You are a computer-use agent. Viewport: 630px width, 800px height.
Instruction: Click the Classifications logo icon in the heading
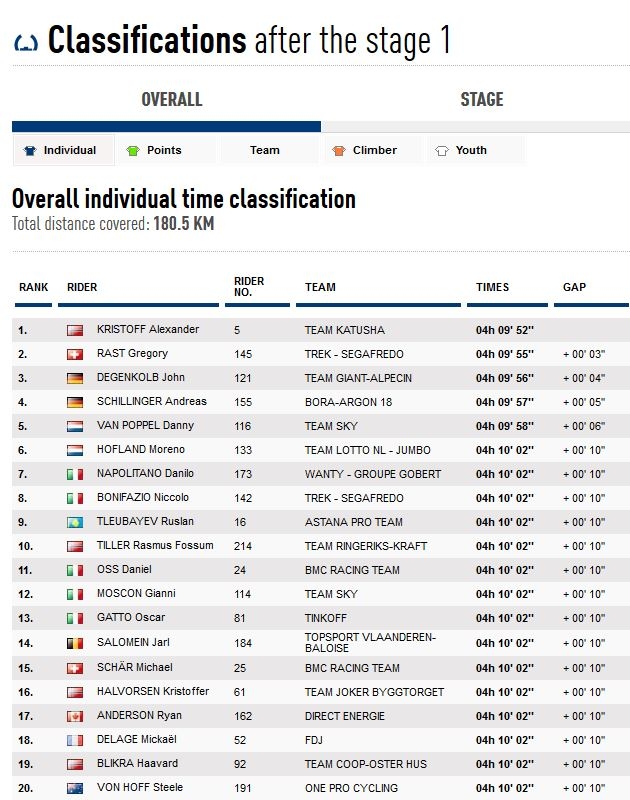point(27,43)
